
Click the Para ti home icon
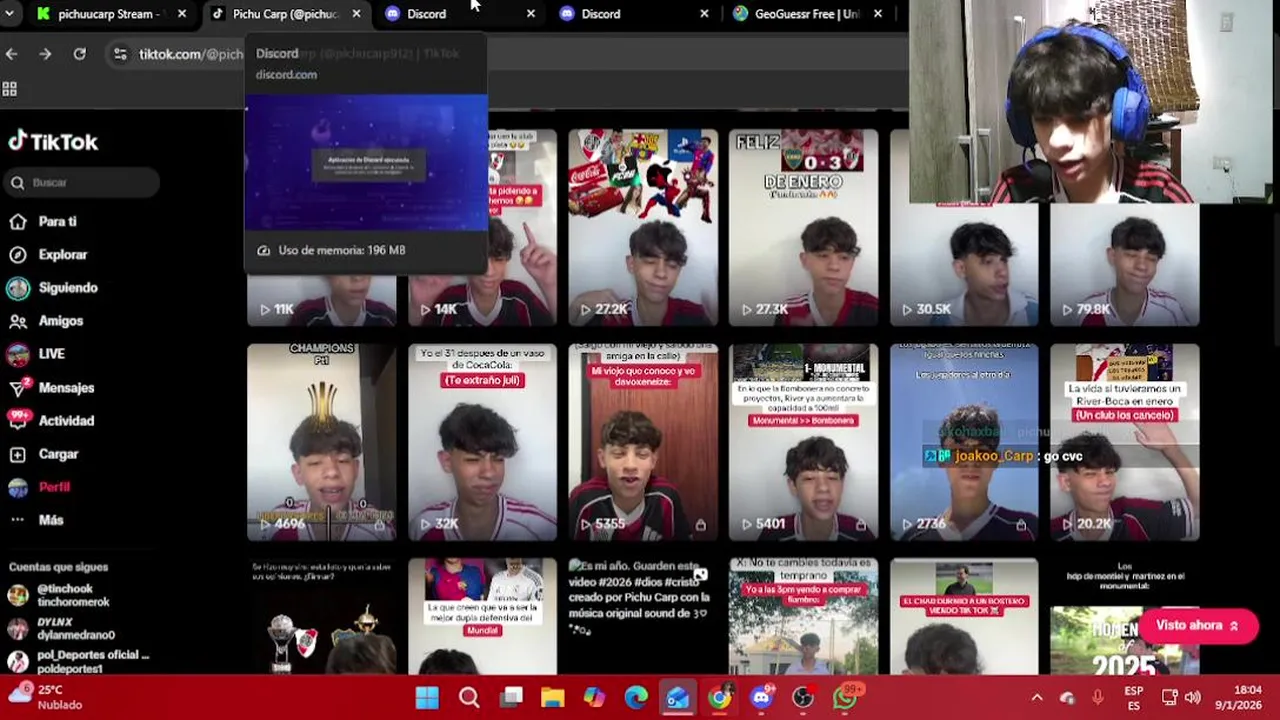(x=17, y=222)
